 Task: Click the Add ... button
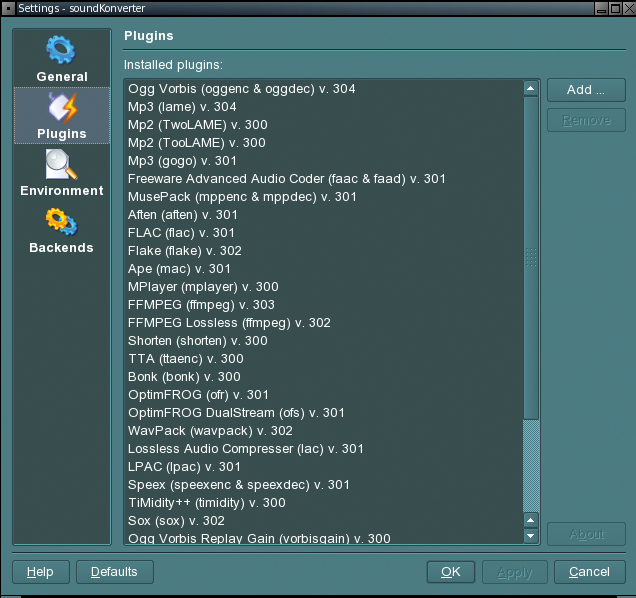tap(586, 90)
